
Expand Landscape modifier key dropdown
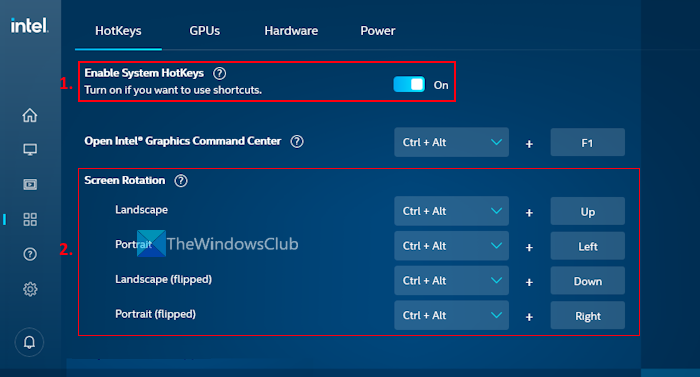click(451, 211)
